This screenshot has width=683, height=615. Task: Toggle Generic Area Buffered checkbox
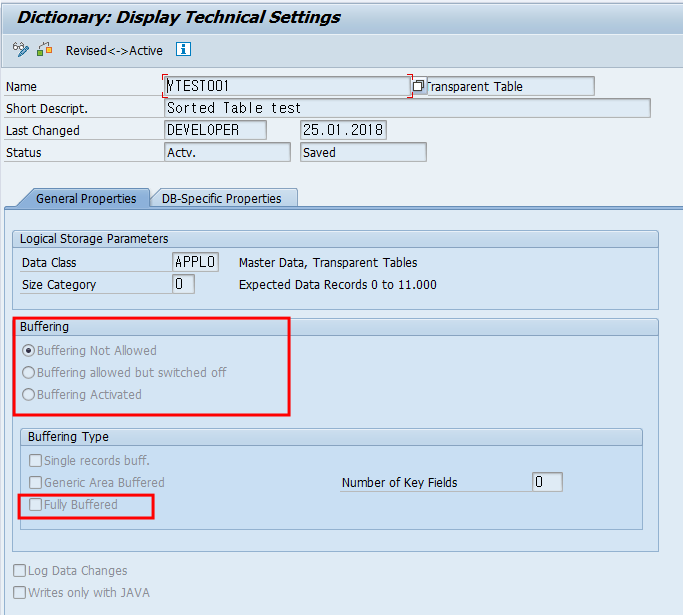[35, 482]
